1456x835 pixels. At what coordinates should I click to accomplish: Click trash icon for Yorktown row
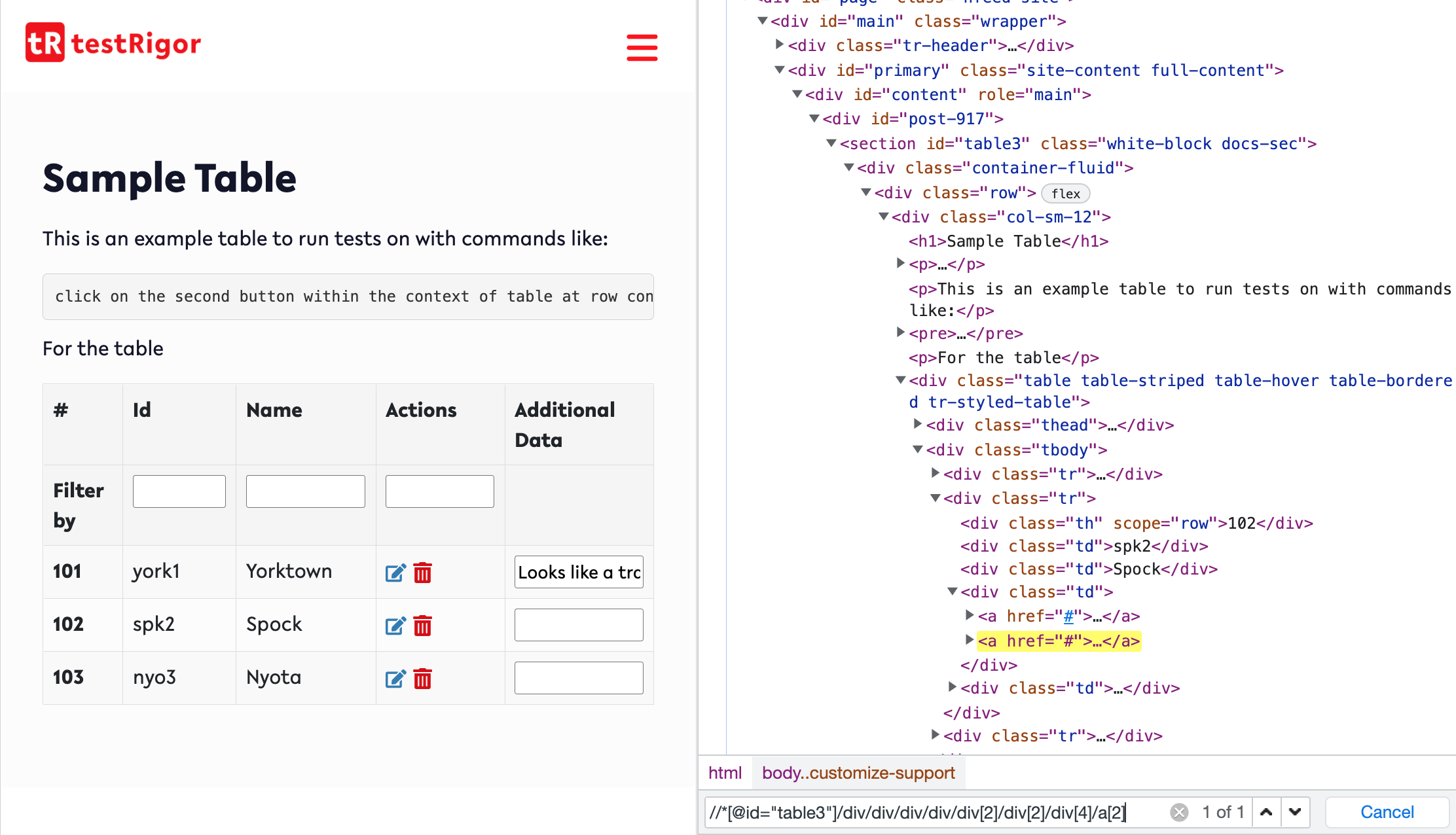coord(423,573)
